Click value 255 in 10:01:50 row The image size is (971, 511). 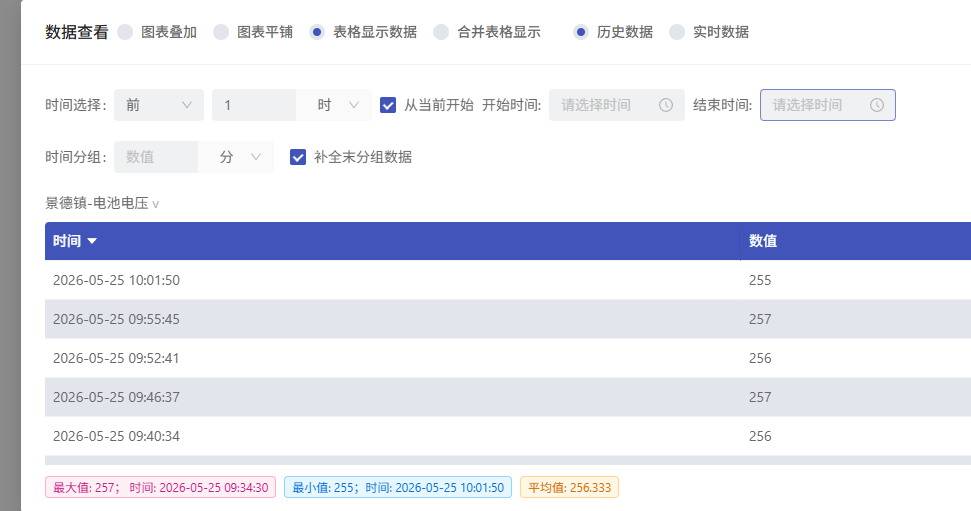click(x=760, y=281)
